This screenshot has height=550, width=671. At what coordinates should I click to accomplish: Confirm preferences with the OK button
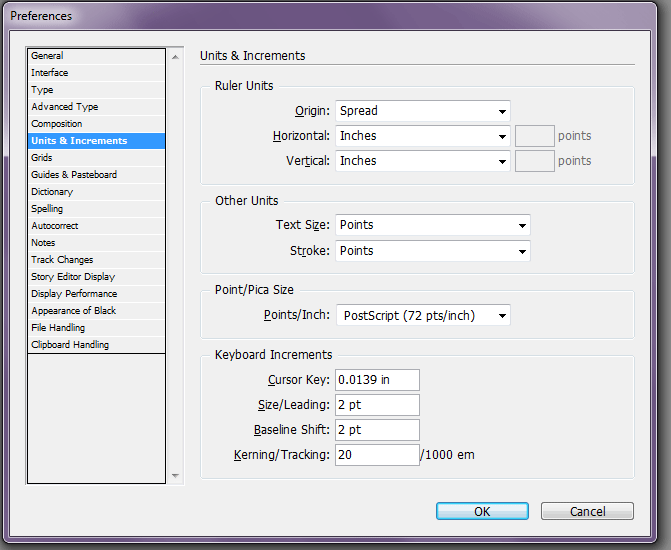coord(482,511)
